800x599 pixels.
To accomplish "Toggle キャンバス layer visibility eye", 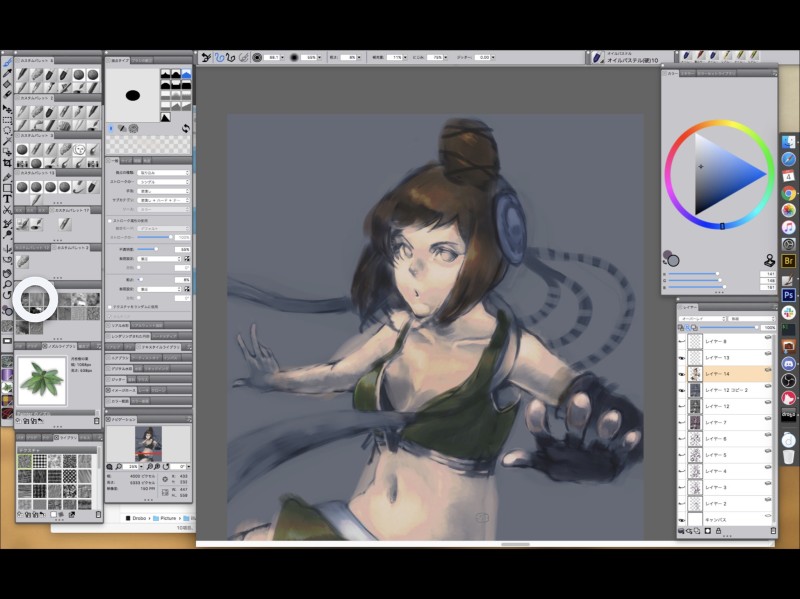I will [x=682, y=520].
